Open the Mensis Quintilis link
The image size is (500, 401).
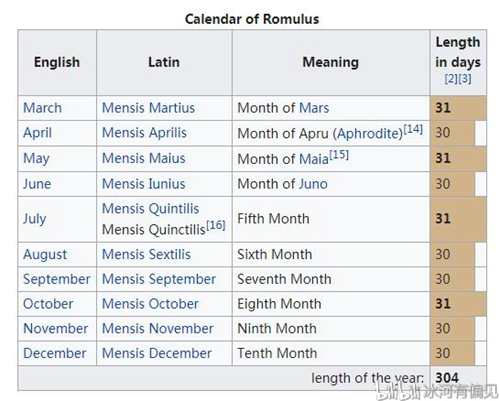[x=150, y=209]
